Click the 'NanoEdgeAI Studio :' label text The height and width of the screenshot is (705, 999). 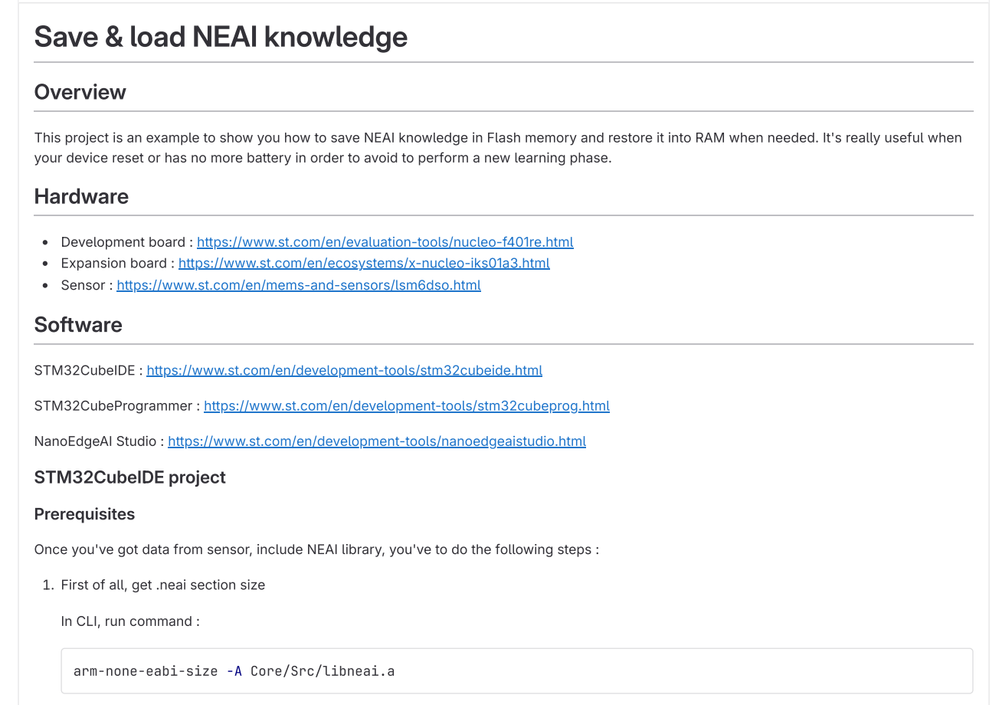(x=98, y=441)
